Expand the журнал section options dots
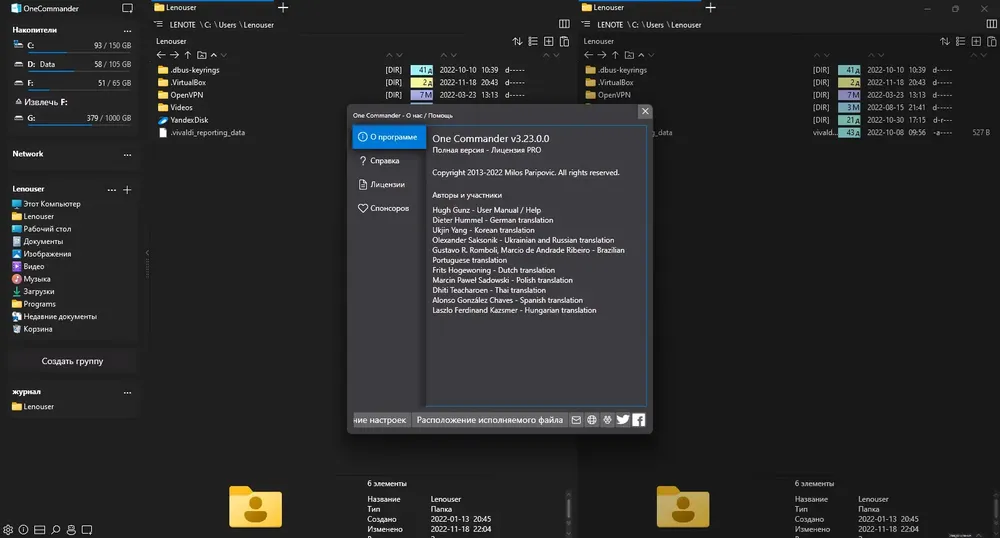The image size is (1000, 538). point(128,392)
